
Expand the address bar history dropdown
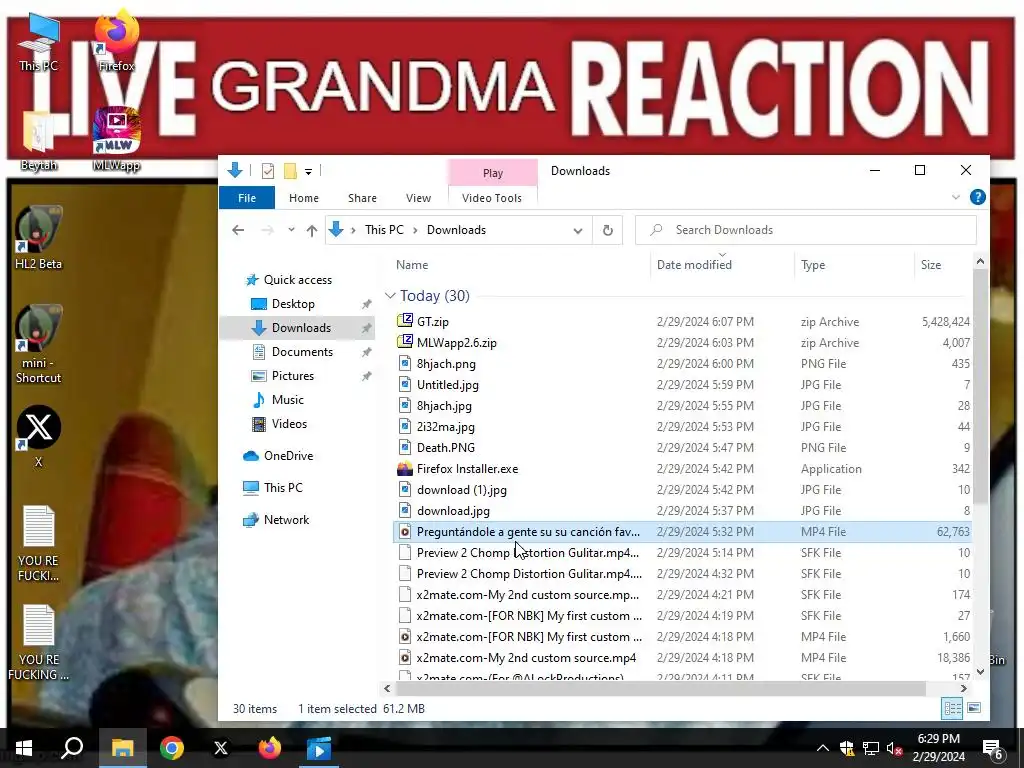pyautogui.click(x=578, y=231)
